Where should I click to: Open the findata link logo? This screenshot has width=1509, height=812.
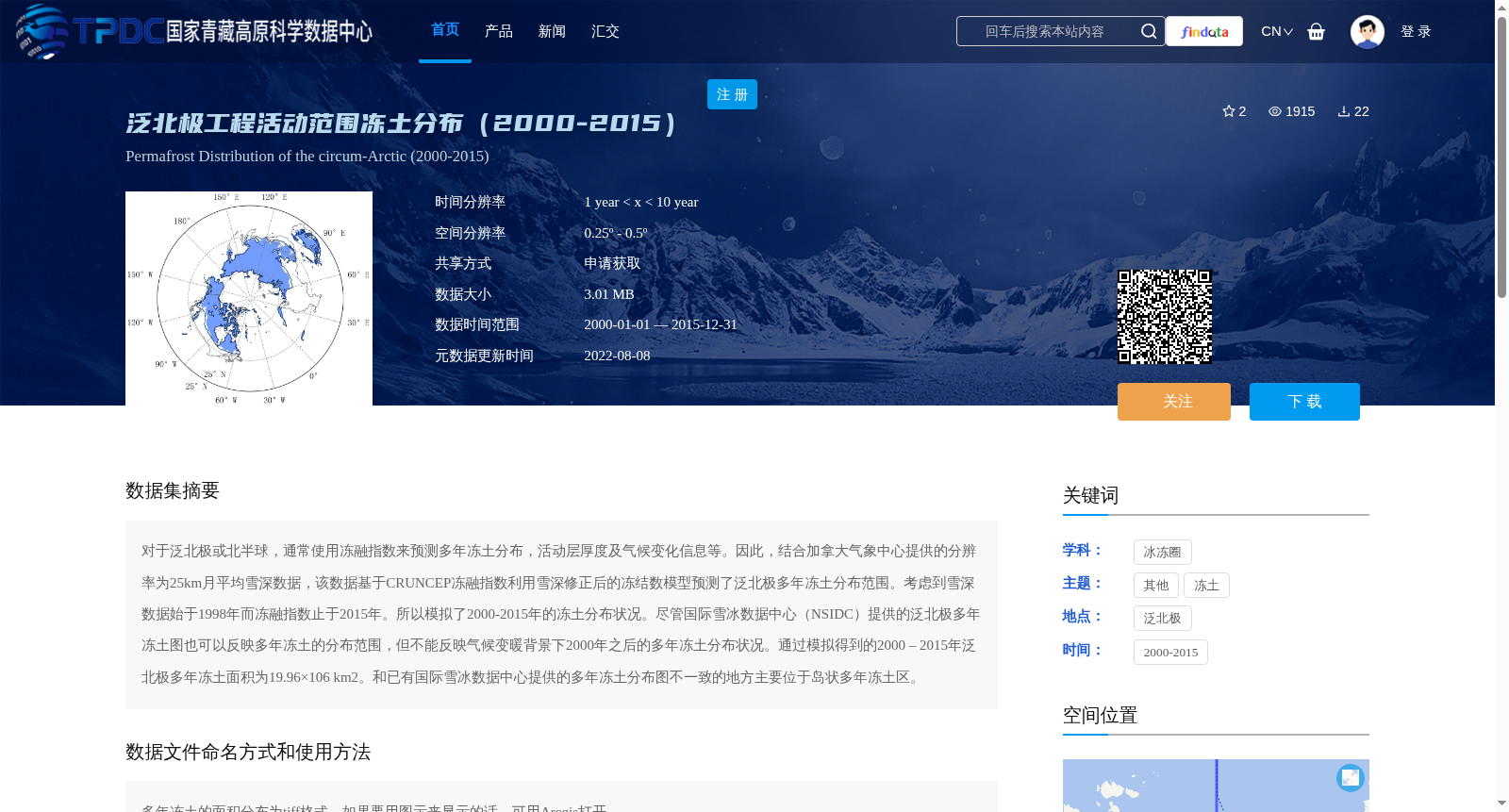[x=1204, y=31]
